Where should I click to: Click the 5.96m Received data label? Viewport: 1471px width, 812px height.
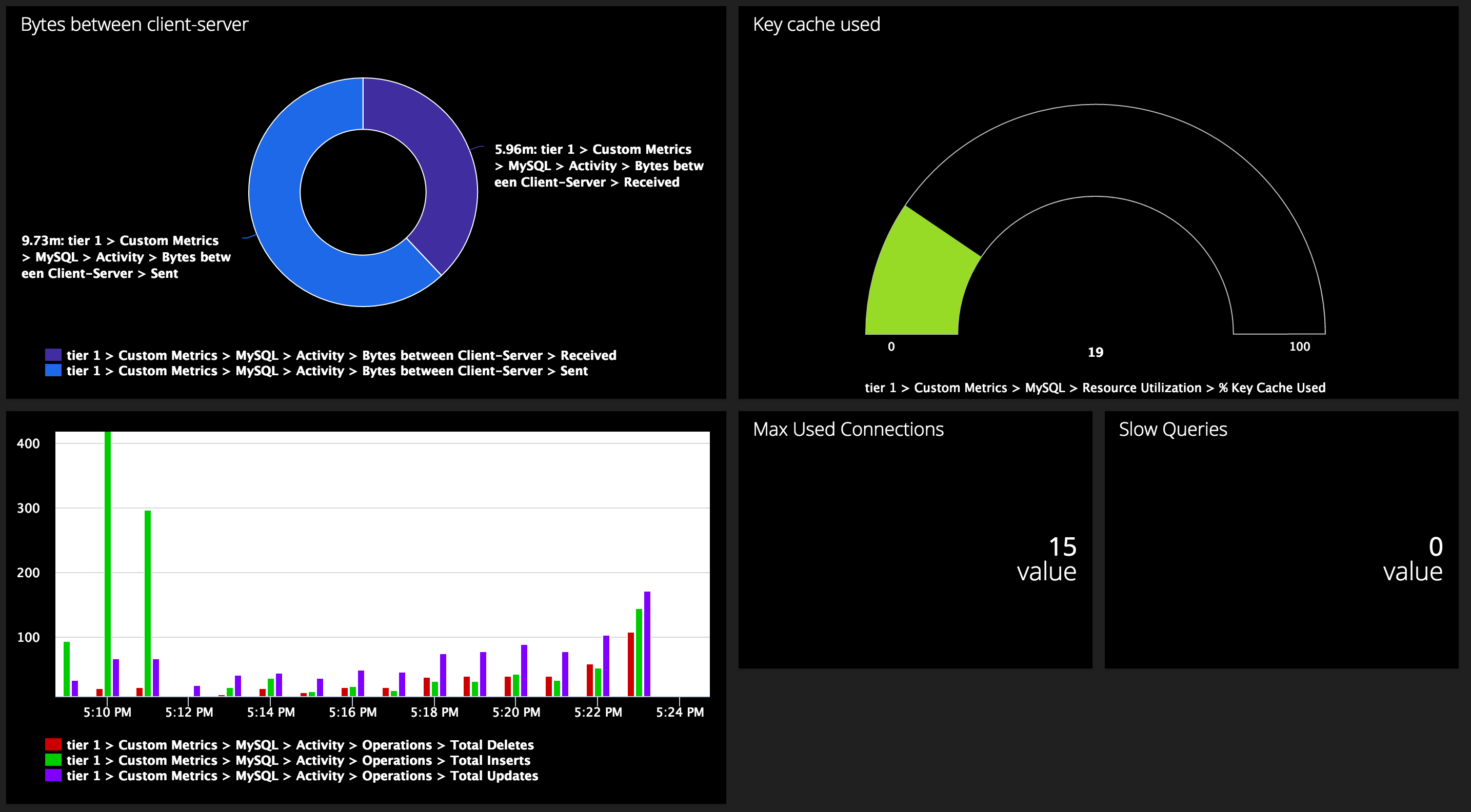pos(599,166)
